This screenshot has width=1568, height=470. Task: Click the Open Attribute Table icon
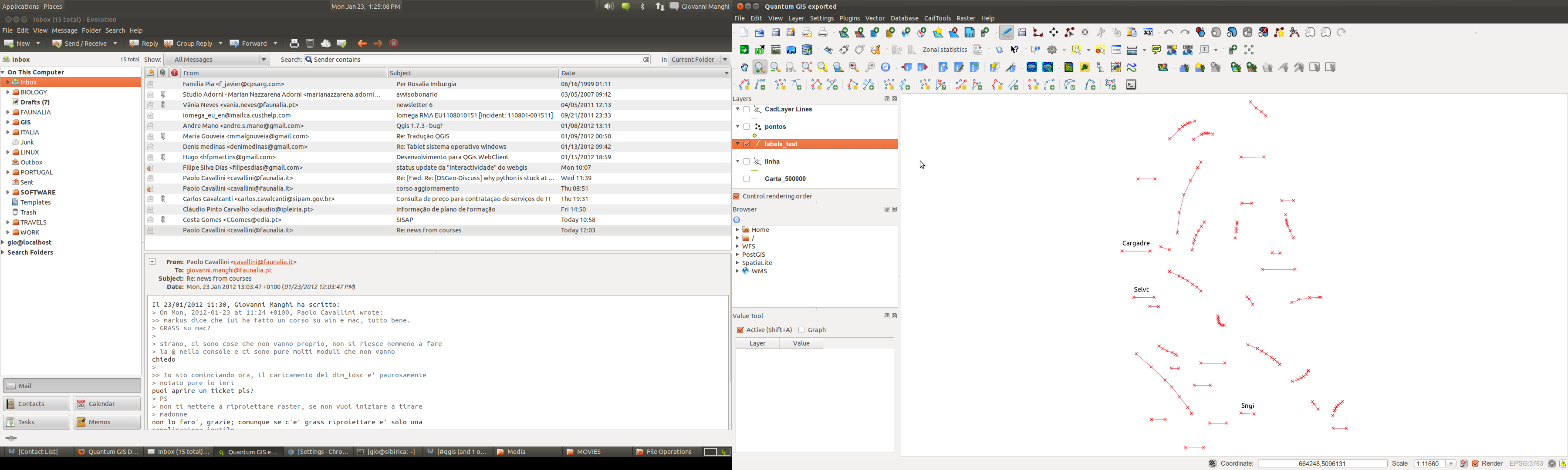point(1116,50)
